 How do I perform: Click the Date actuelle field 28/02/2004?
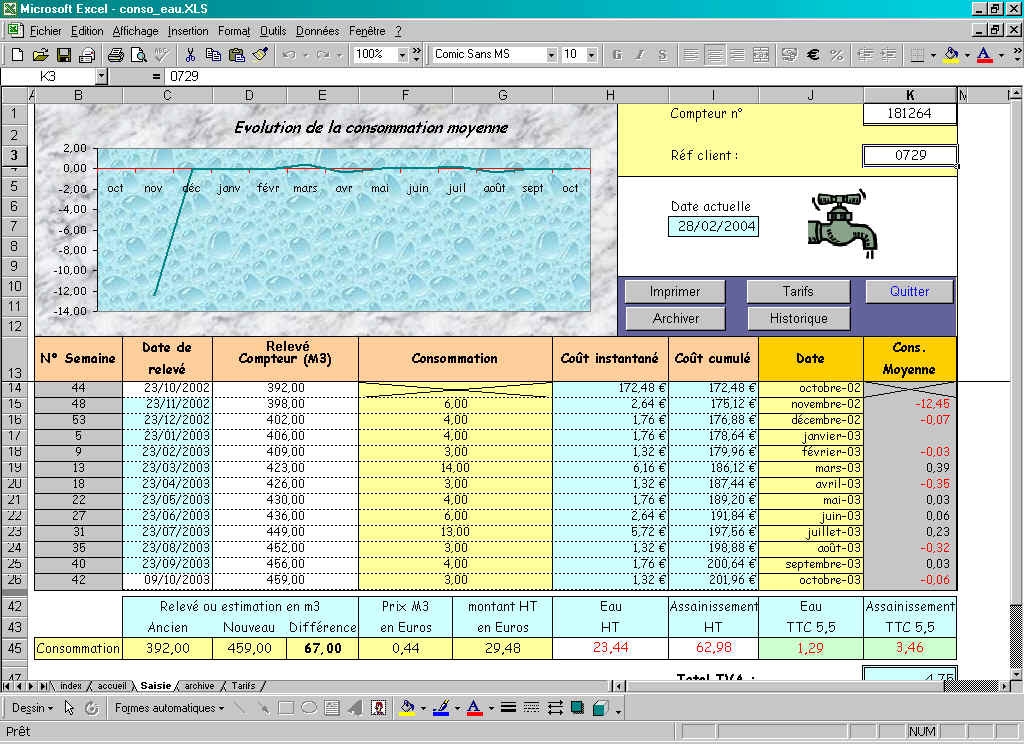point(713,227)
